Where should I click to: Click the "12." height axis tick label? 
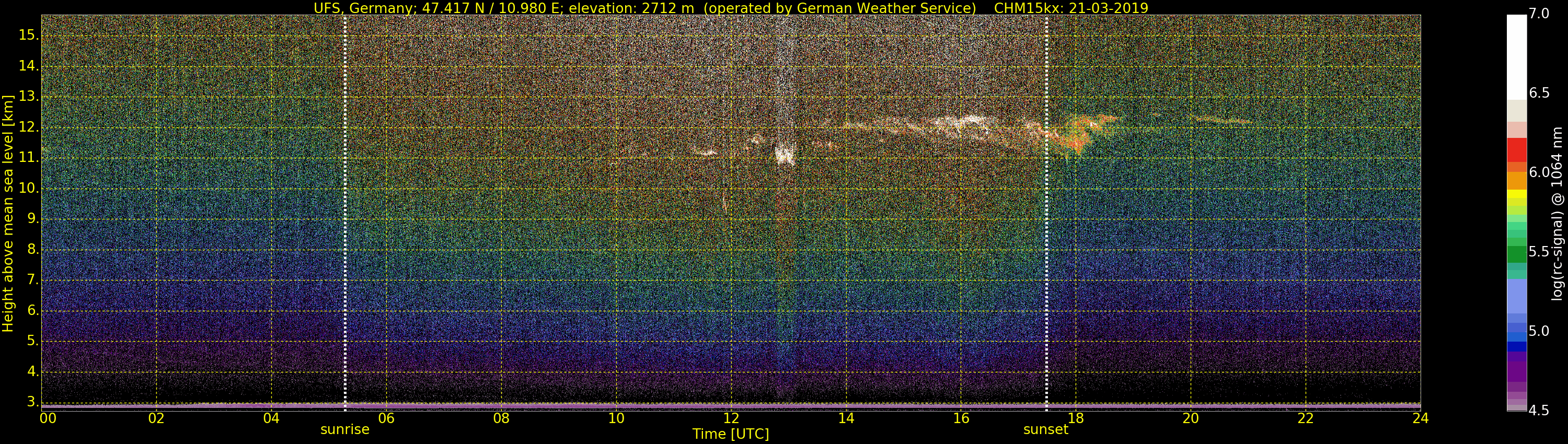(29, 127)
